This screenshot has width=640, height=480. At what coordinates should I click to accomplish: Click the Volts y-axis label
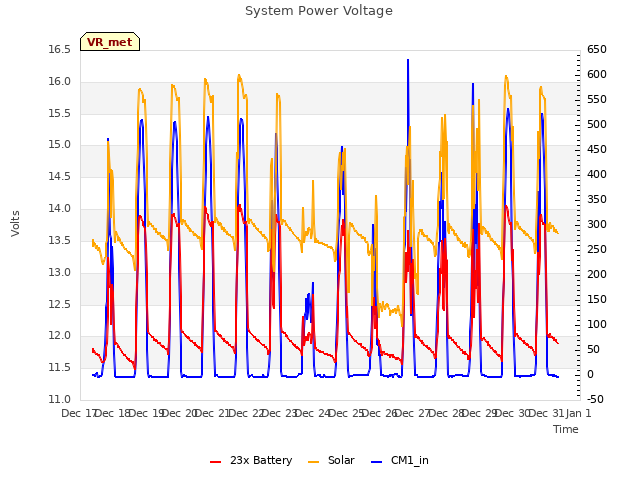point(16,224)
